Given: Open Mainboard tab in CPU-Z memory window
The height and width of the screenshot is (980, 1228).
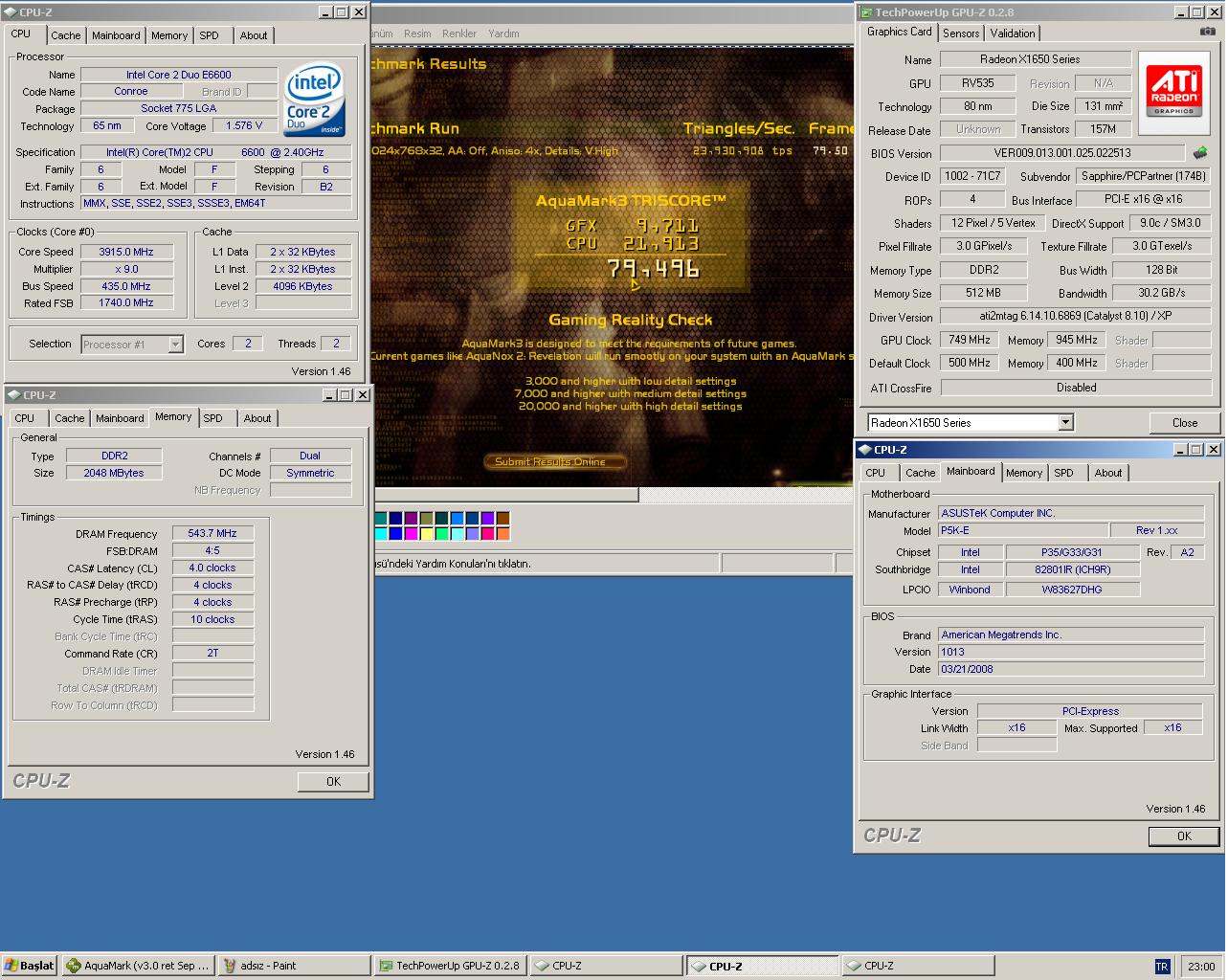Looking at the screenshot, I should click(x=120, y=418).
